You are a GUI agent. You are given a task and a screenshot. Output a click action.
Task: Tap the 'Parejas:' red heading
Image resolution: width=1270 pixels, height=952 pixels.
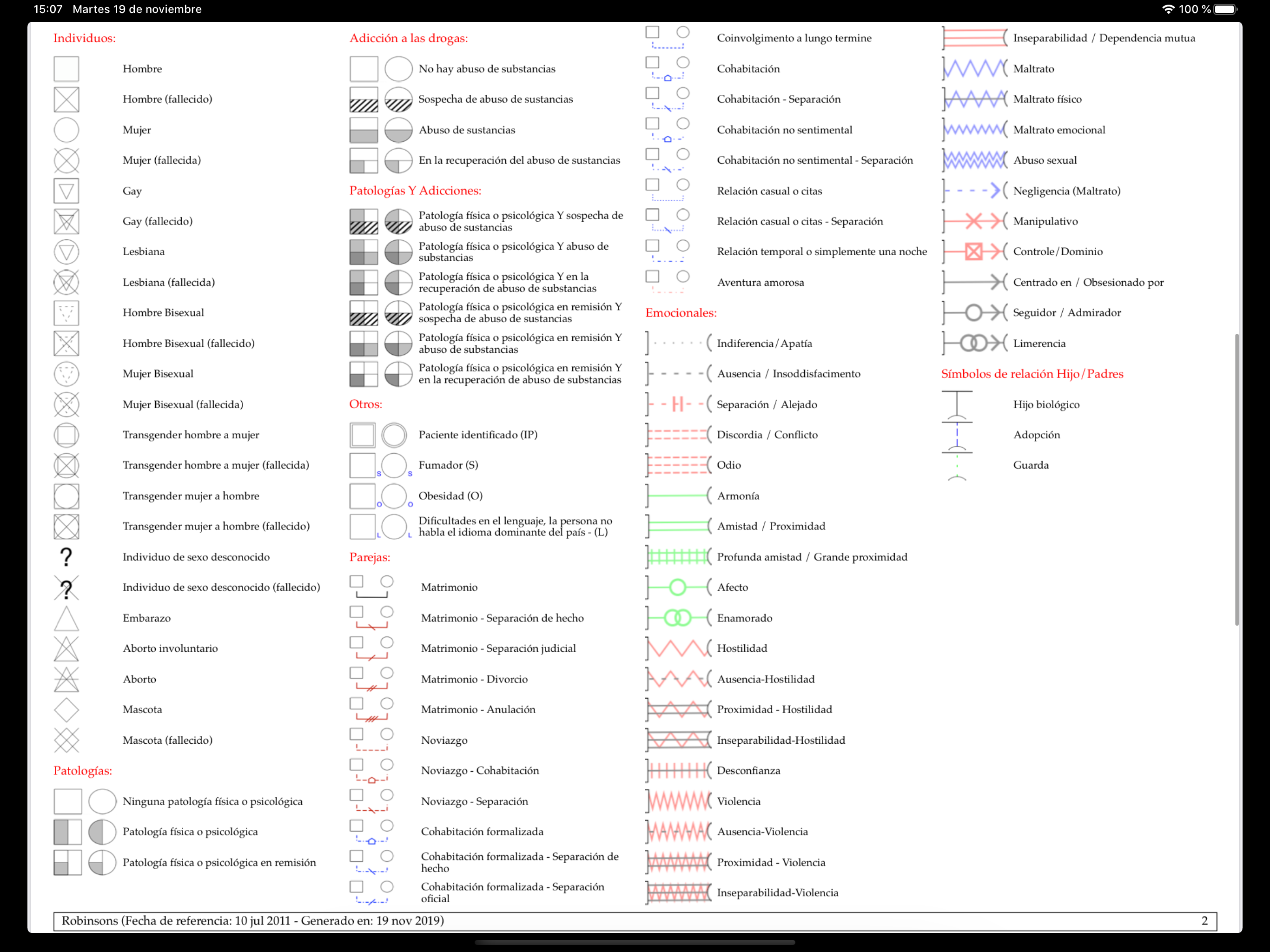click(370, 557)
